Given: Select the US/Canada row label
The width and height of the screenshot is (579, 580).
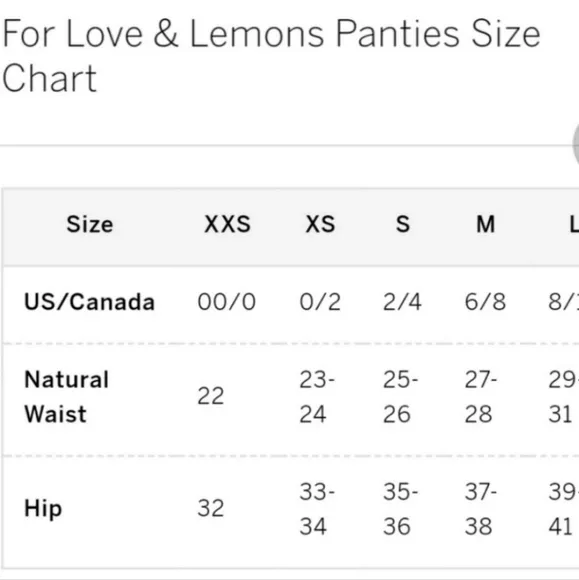Looking at the screenshot, I should point(90,302).
